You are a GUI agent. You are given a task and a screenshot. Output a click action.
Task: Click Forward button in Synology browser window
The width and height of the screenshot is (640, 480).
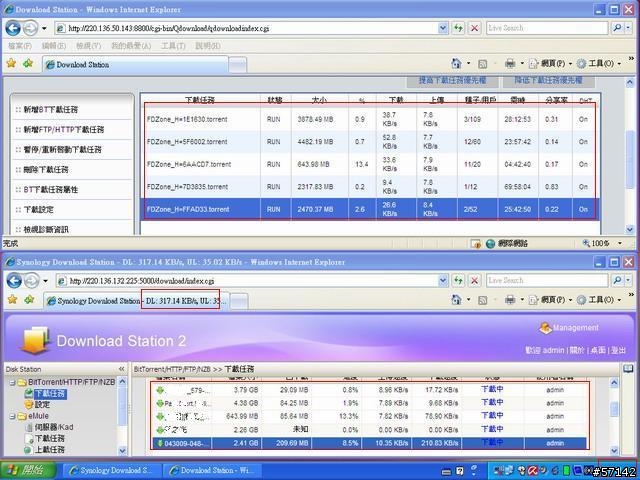click(31, 280)
